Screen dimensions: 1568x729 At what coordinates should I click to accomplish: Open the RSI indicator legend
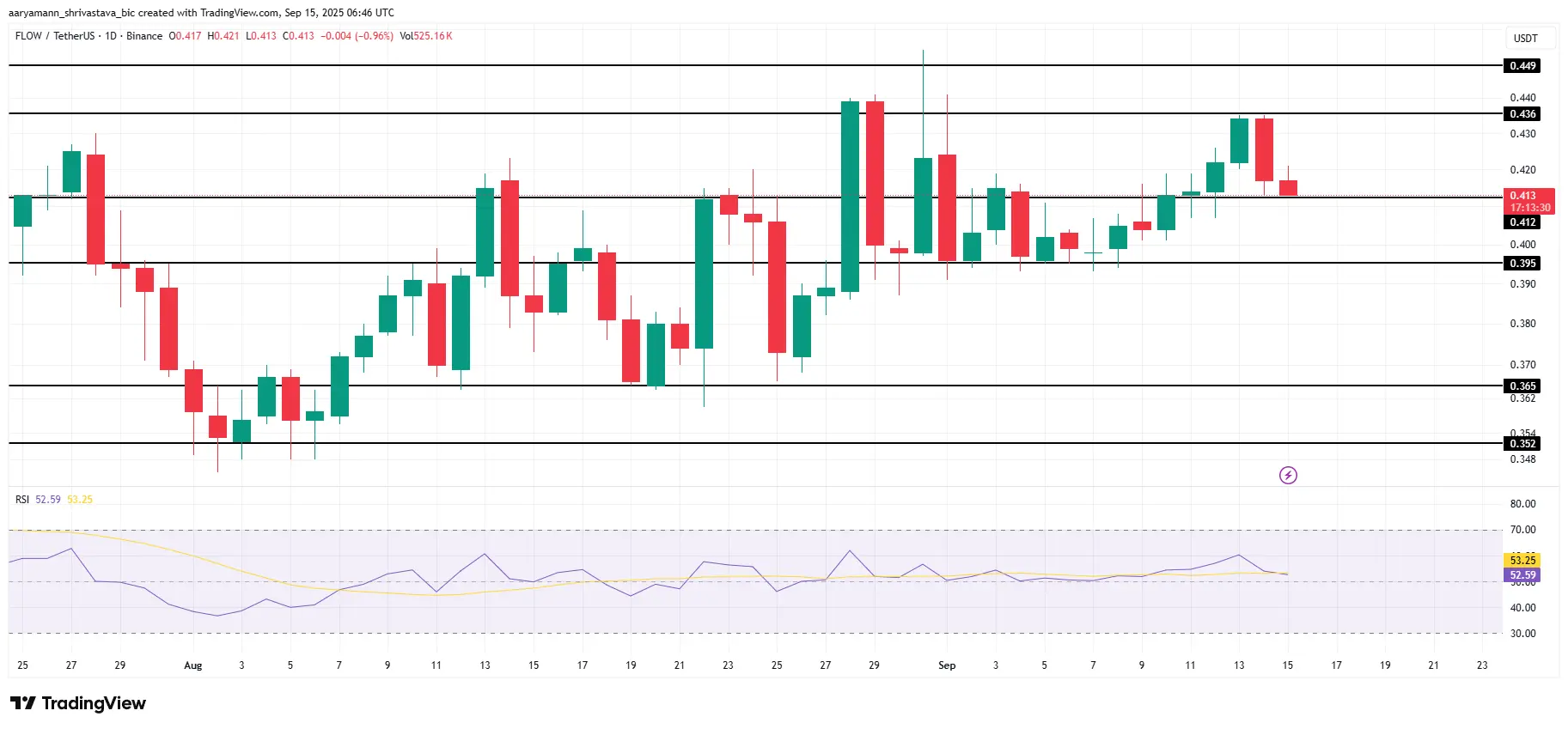tap(22, 500)
